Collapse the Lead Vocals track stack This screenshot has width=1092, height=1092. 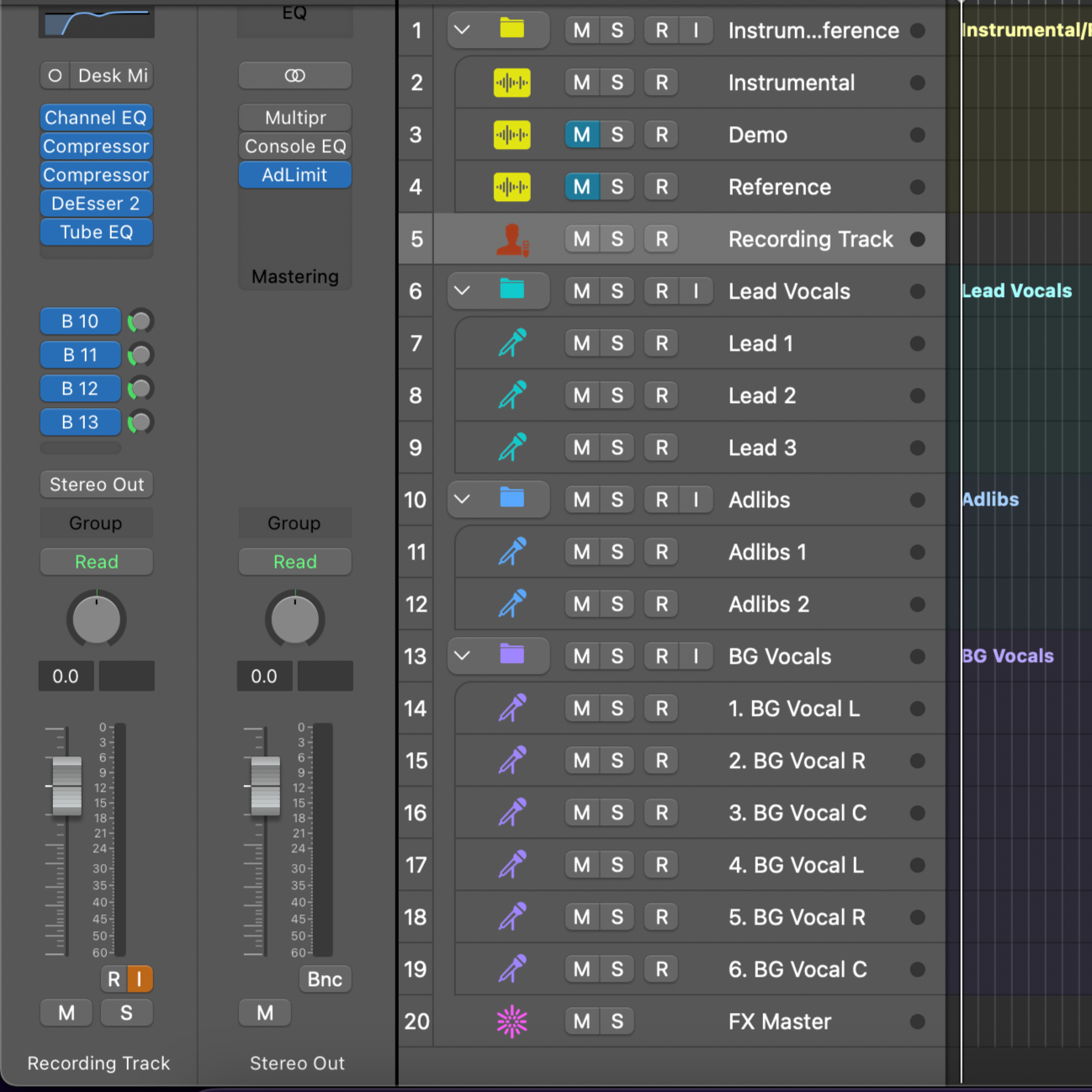click(x=462, y=291)
